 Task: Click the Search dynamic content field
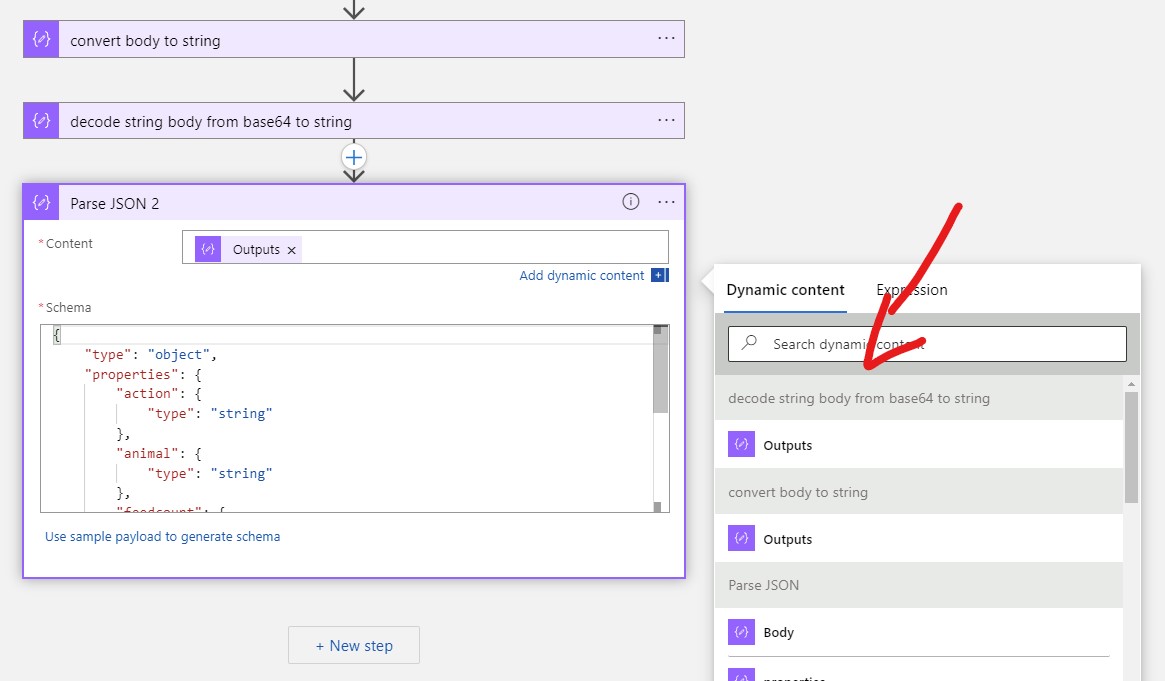pyautogui.click(x=940, y=344)
